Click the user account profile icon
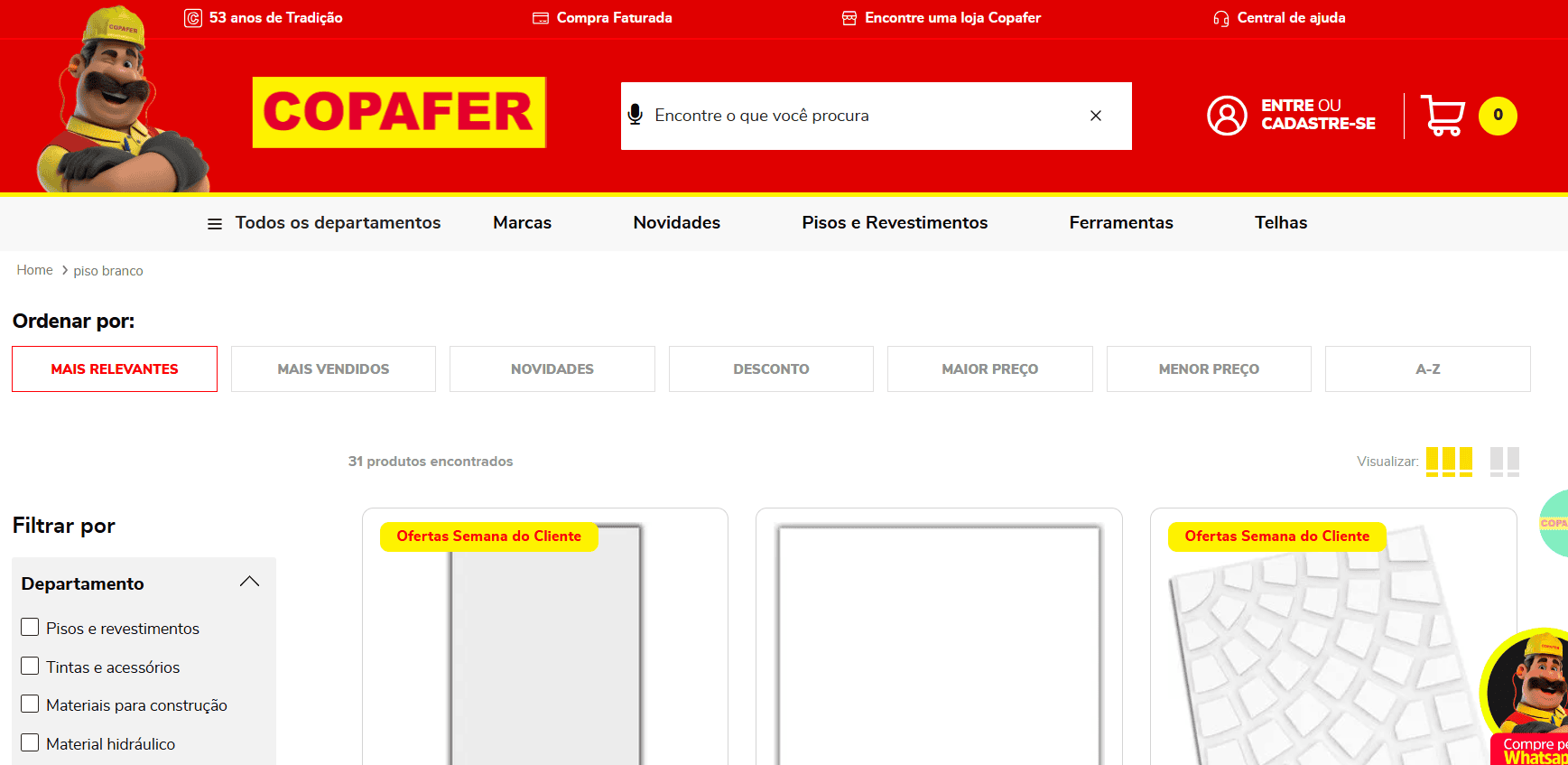This screenshot has height=765, width=1568. [x=1227, y=116]
